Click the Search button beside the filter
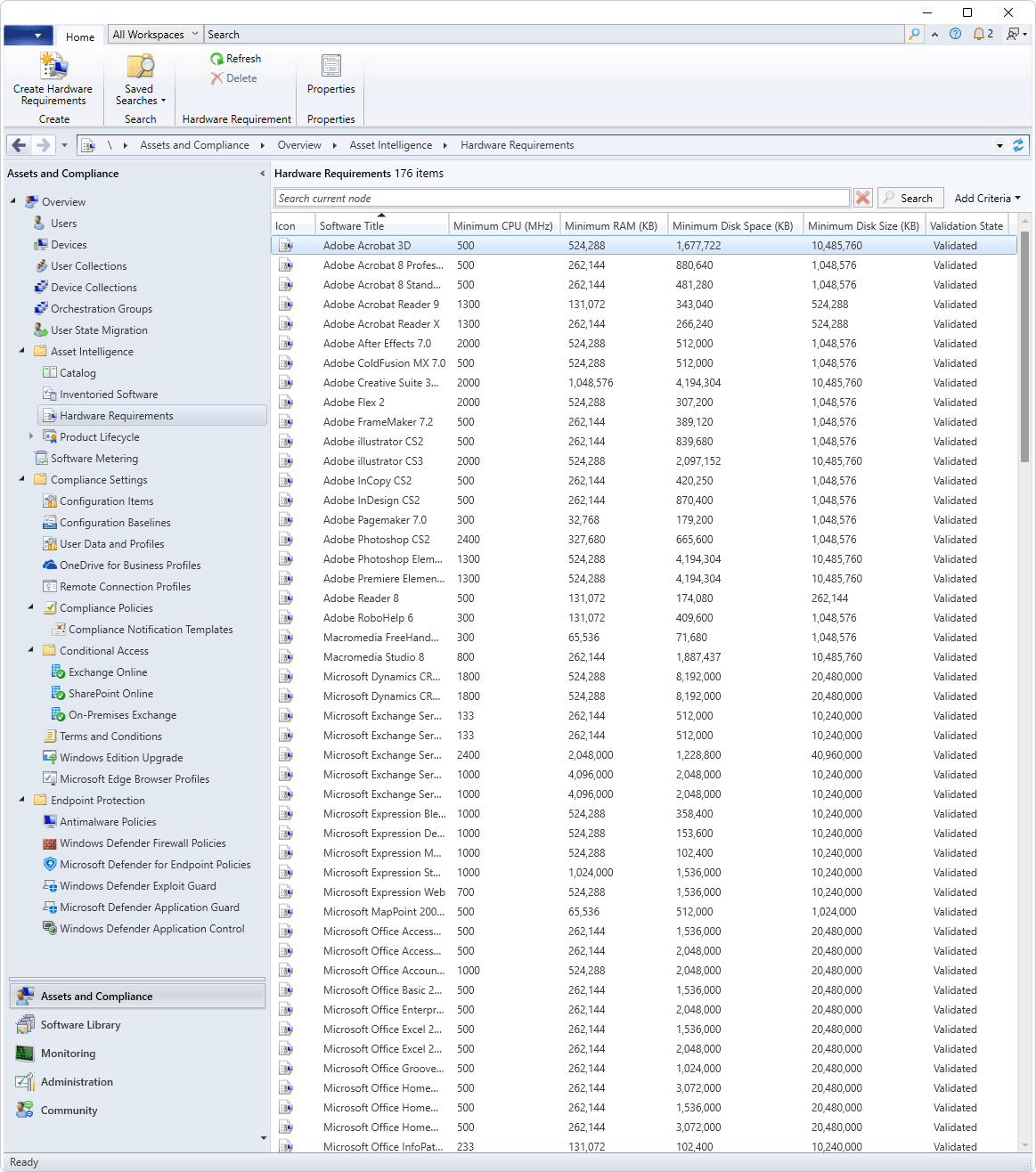This screenshot has height=1172, width=1036. (x=908, y=199)
